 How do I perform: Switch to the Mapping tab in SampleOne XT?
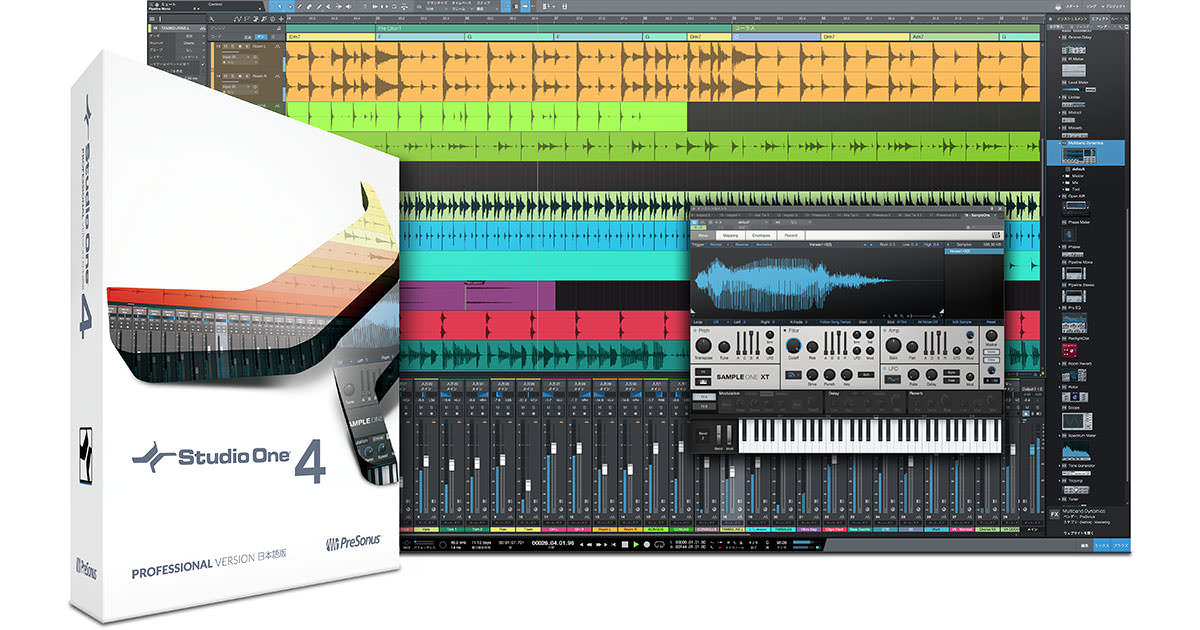(x=733, y=235)
